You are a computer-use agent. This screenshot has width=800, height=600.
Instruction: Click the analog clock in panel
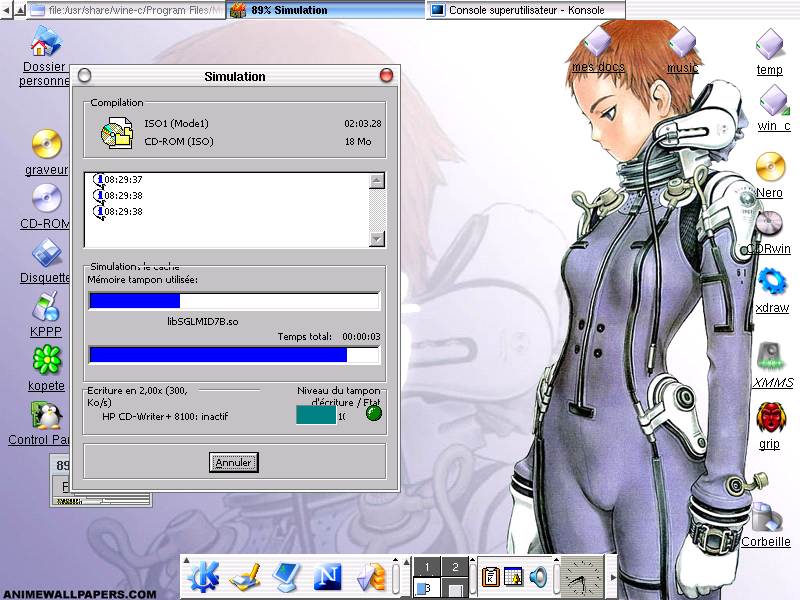click(x=581, y=578)
